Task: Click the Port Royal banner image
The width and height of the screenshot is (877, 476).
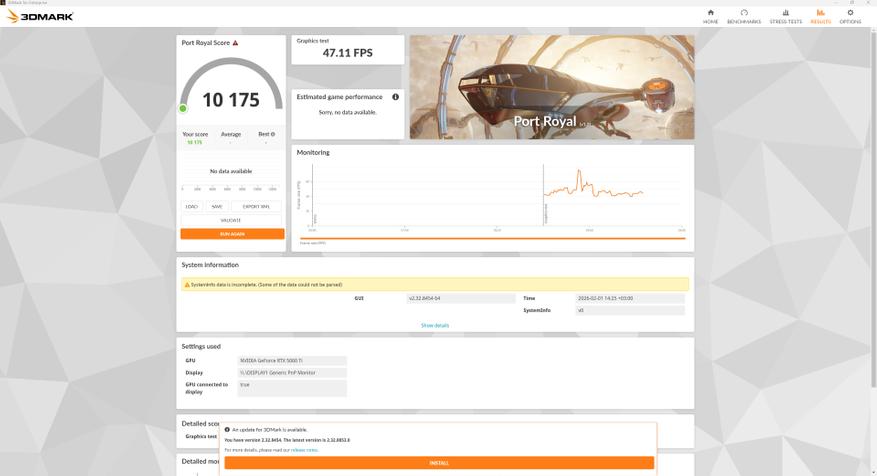Action: click(552, 87)
